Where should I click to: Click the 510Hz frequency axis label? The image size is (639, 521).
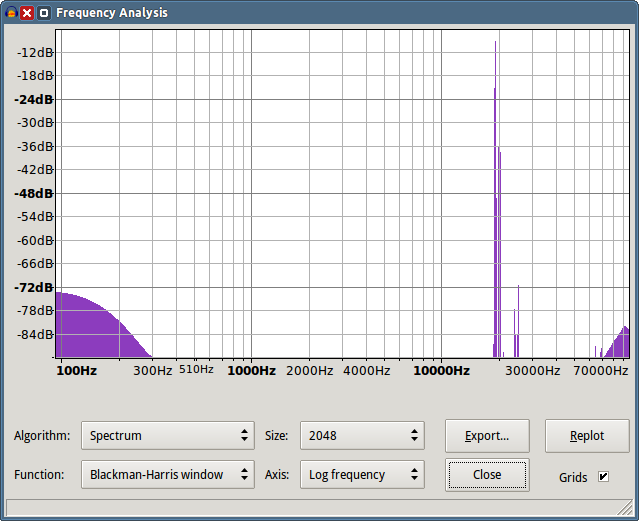click(196, 369)
